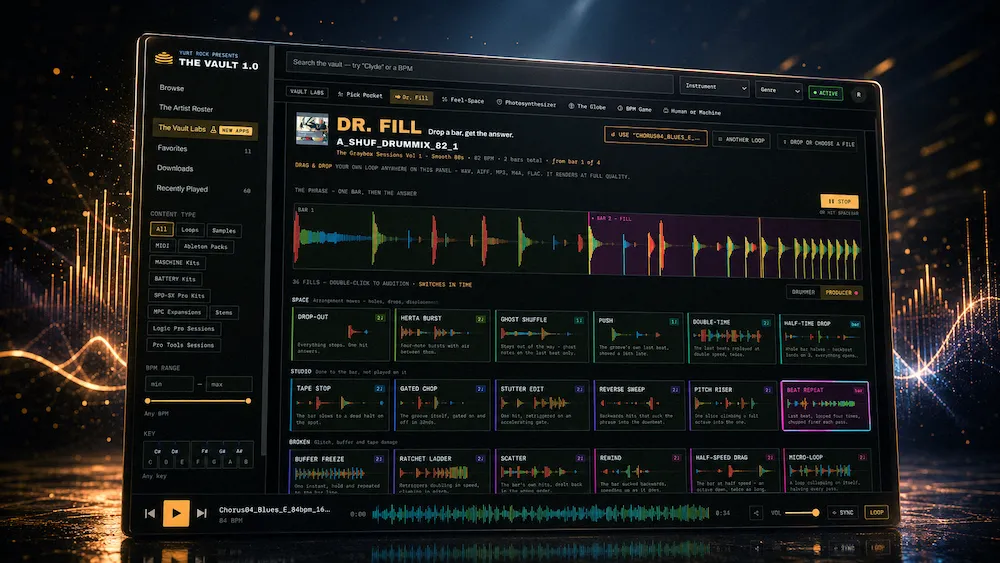The image size is (1000, 563).
Task: Click the next track icon
Action: [x=202, y=513]
